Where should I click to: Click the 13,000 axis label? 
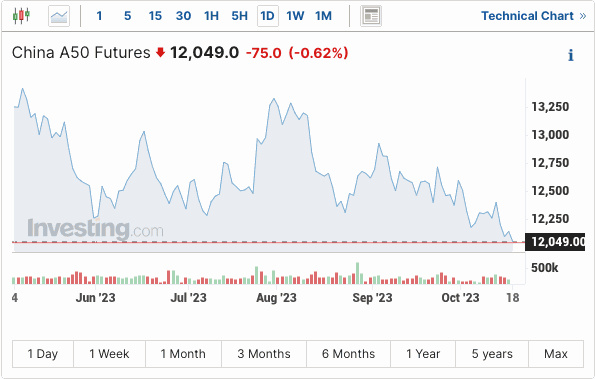click(550, 135)
